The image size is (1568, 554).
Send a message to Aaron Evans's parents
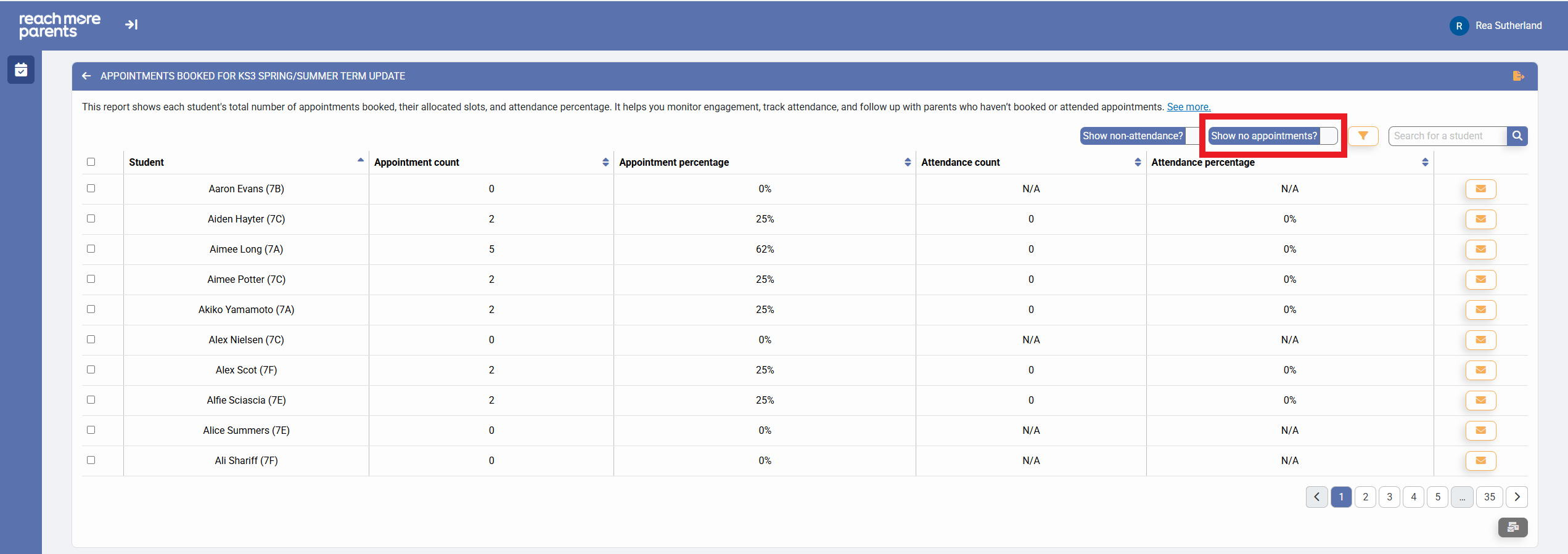coord(1480,189)
